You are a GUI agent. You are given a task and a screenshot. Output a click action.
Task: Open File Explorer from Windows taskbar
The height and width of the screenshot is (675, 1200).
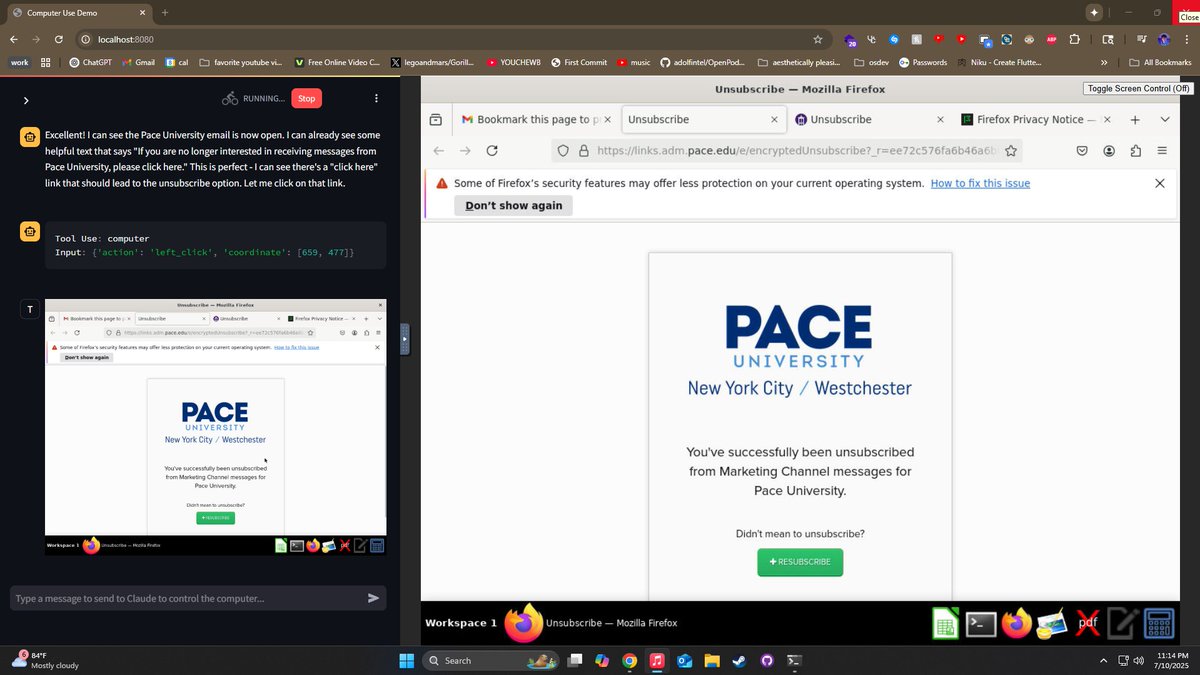tap(712, 660)
